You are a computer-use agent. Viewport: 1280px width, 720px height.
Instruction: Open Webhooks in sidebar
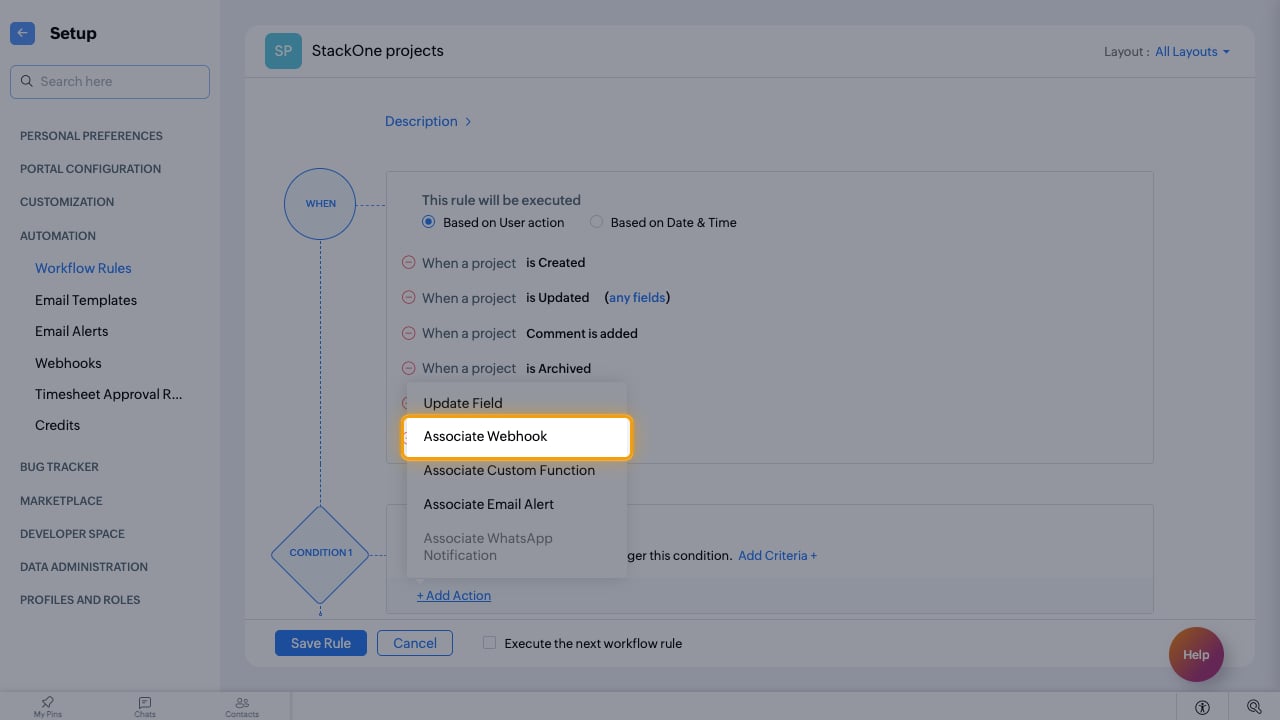tap(68, 363)
